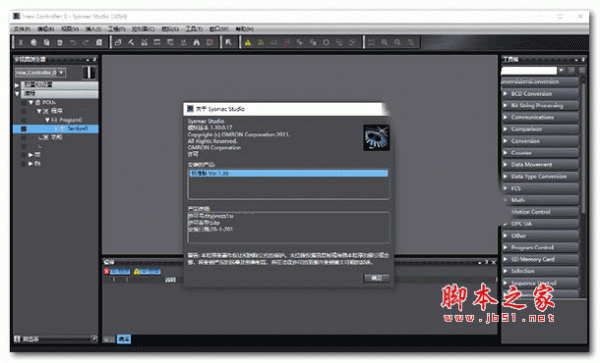The width and height of the screenshot is (600, 363).
Task: Click the red circular toolbar icon
Action: (209, 42)
